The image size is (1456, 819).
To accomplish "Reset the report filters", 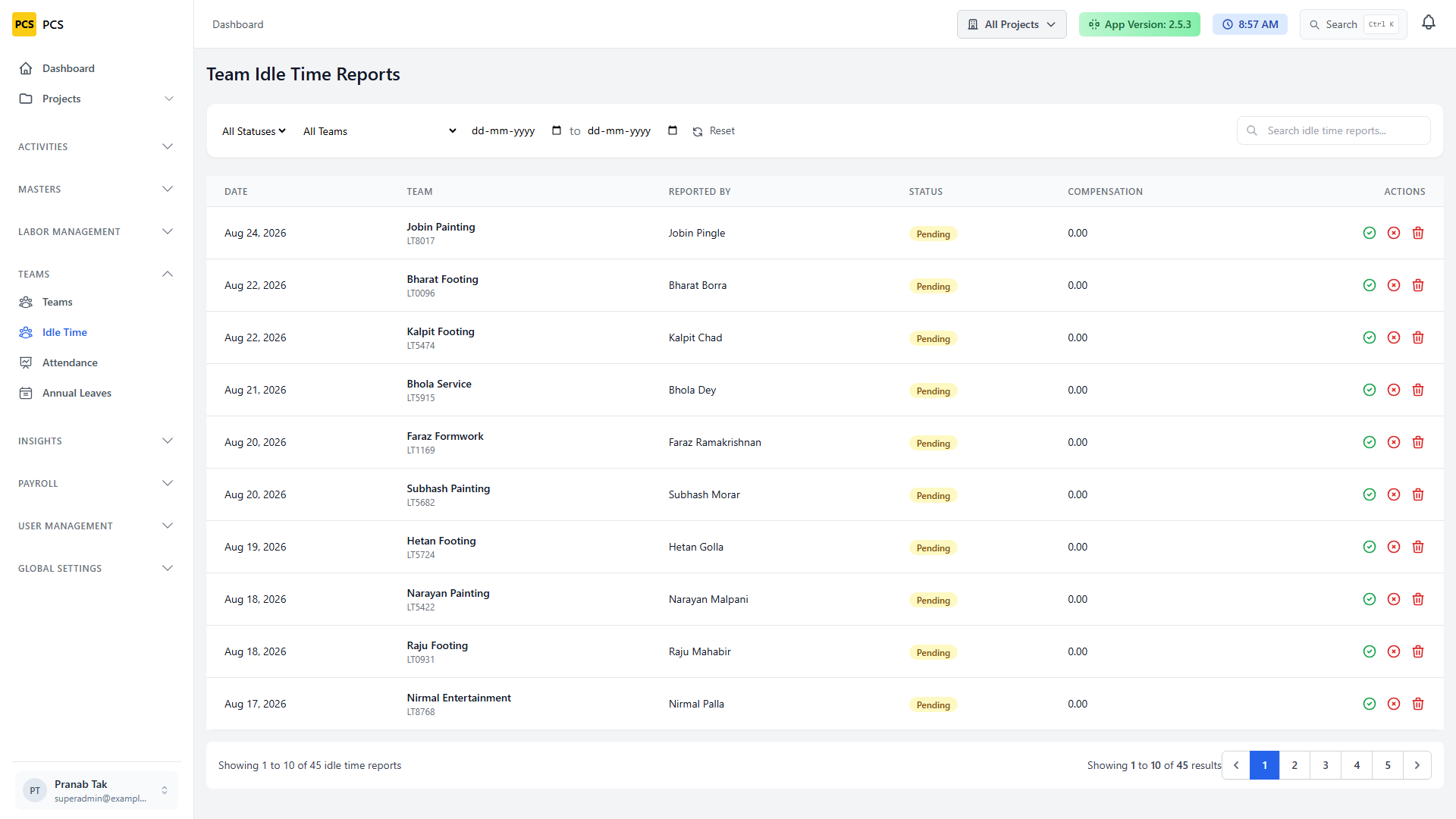I will point(714,131).
